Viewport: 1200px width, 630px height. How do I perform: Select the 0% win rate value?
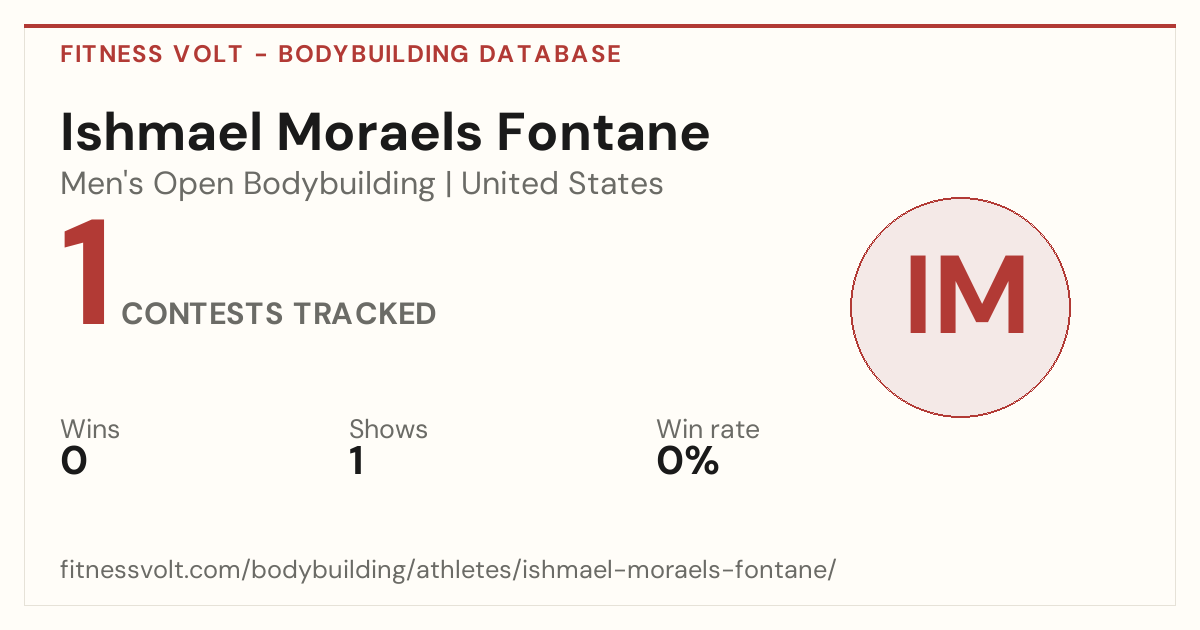(x=688, y=461)
